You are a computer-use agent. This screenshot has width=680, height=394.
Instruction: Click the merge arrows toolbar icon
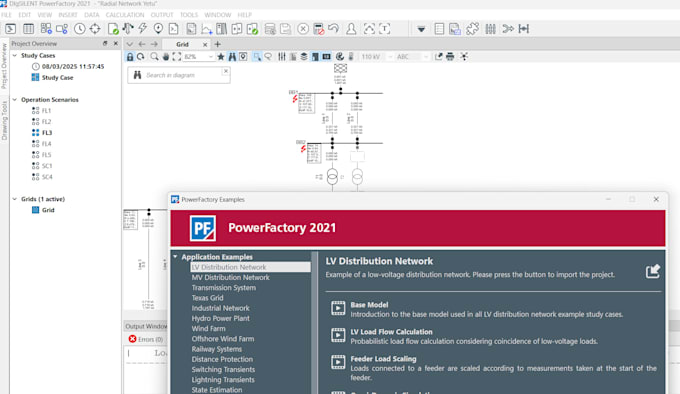point(508,29)
